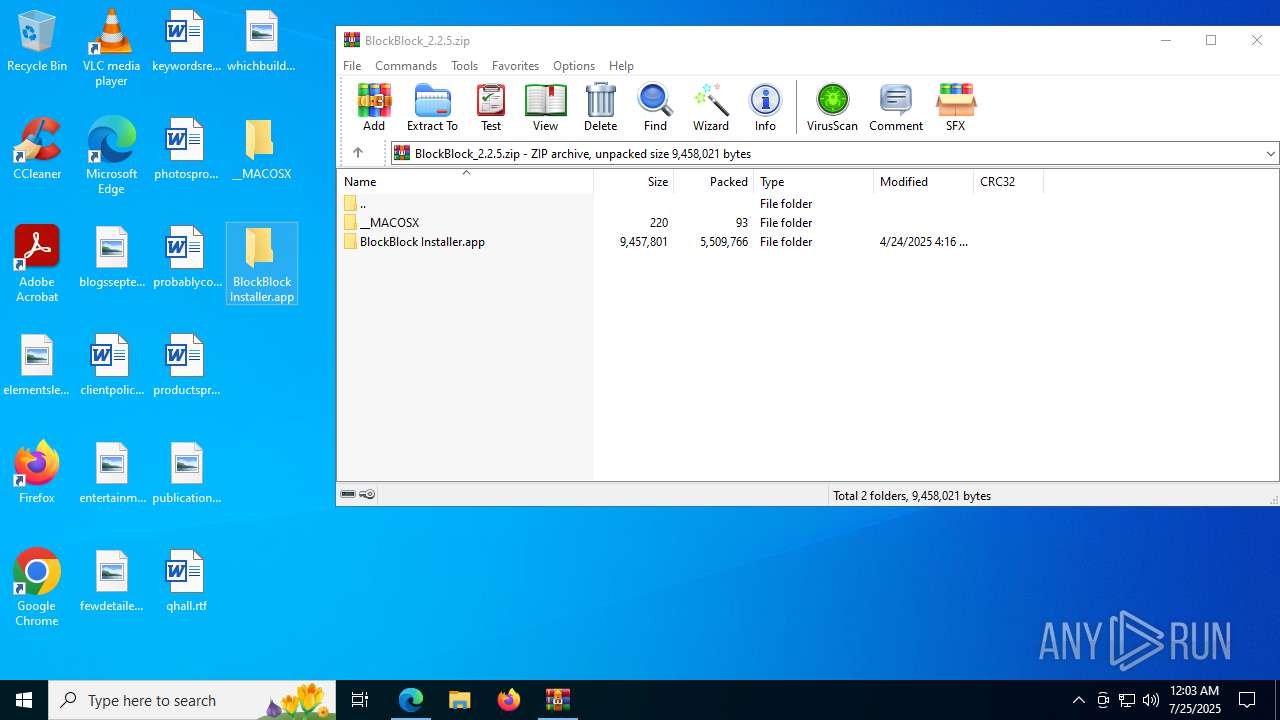Select BlockBlock Installer.app in archive list

pyautogui.click(x=690, y=241)
